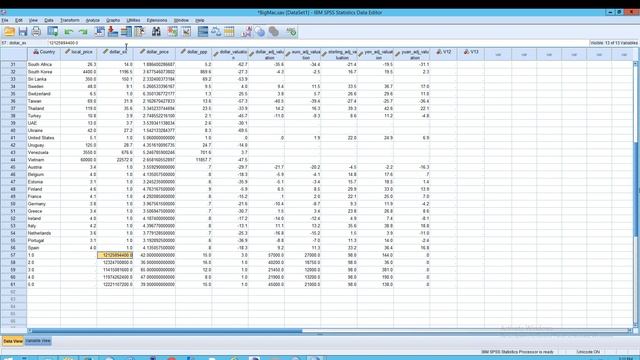Open a data document via folder icon
The image size is (640, 360).
(9, 31)
